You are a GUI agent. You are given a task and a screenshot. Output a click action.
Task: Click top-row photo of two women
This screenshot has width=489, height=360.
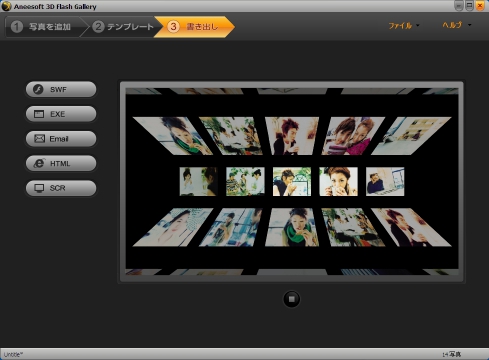tap(352, 136)
